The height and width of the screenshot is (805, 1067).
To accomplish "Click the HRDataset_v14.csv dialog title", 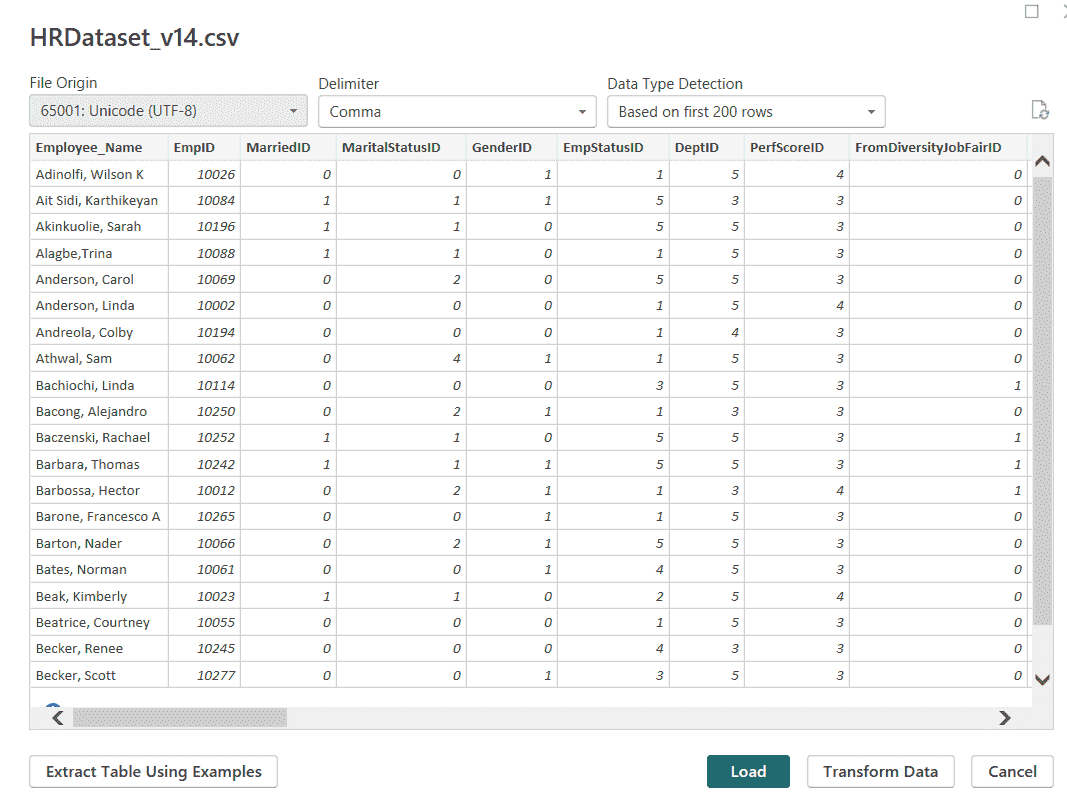I will click(134, 37).
